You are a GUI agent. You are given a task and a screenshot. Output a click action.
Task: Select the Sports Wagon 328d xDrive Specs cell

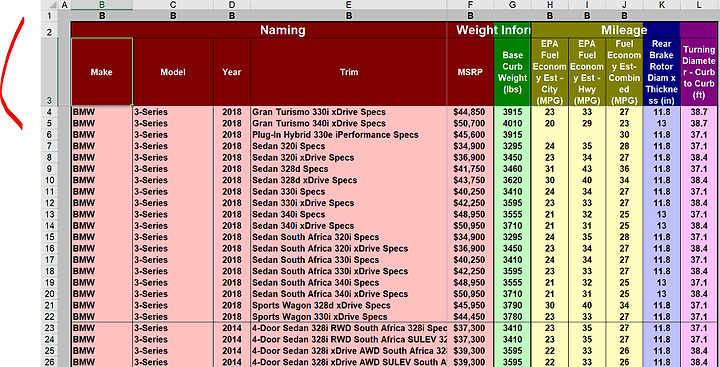click(x=349, y=305)
